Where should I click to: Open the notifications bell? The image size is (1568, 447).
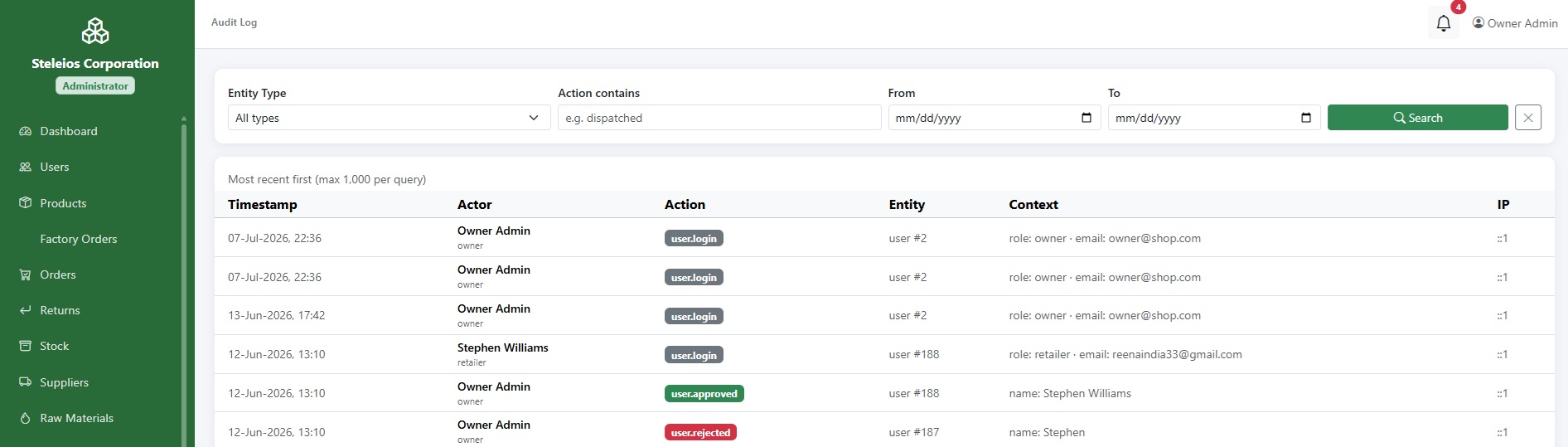(1443, 23)
